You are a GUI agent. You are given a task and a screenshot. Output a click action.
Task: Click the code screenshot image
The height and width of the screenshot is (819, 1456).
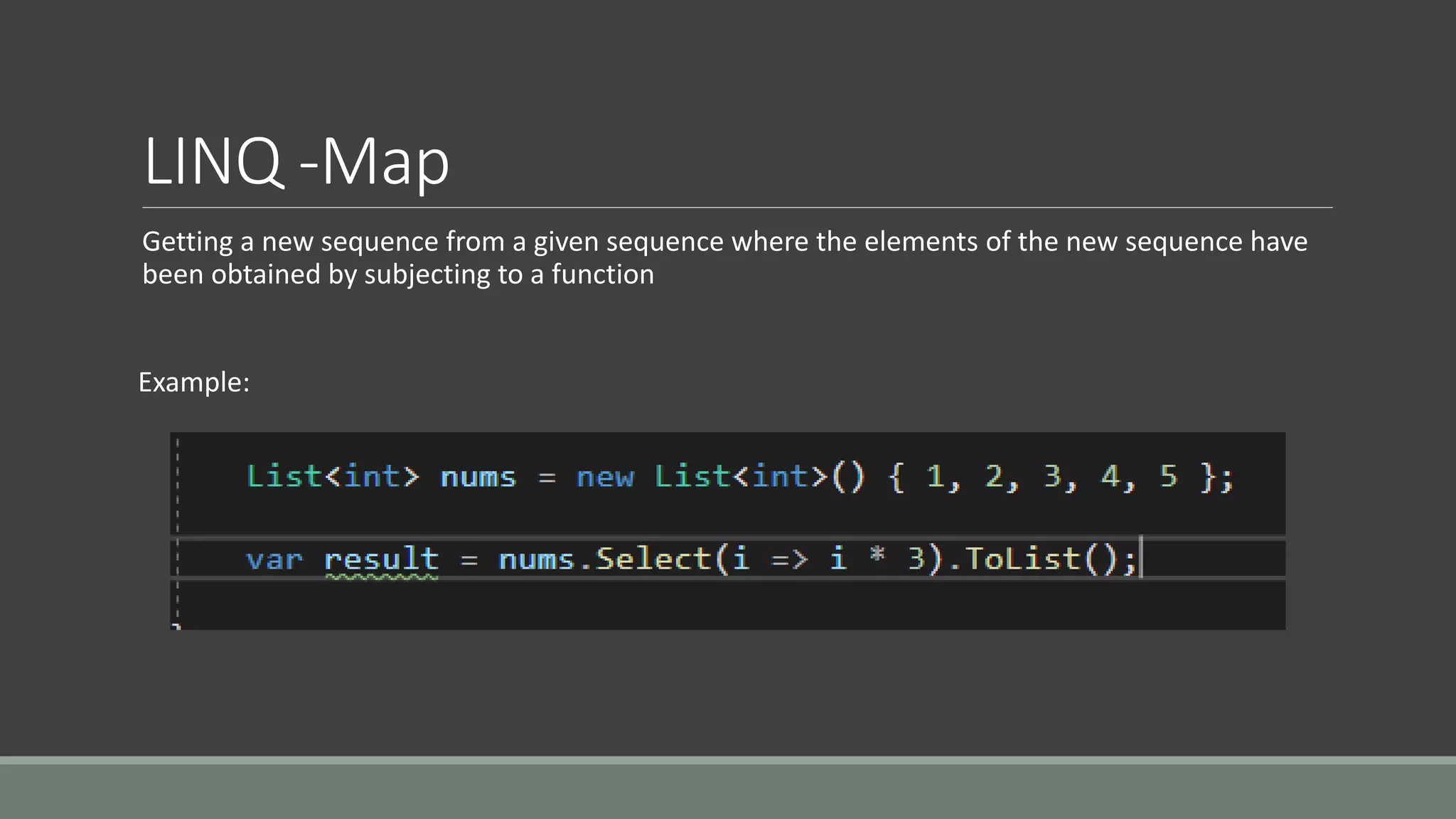[727, 530]
